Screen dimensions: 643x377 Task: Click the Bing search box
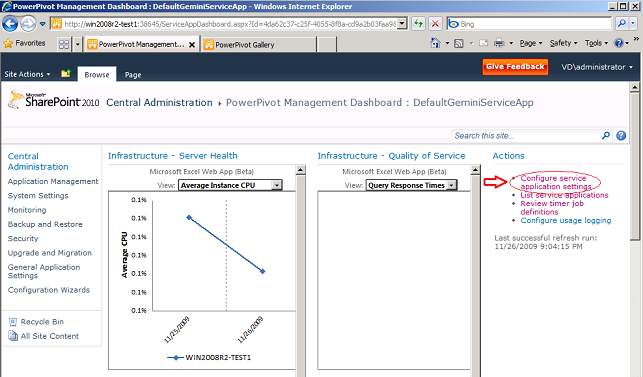(529, 24)
